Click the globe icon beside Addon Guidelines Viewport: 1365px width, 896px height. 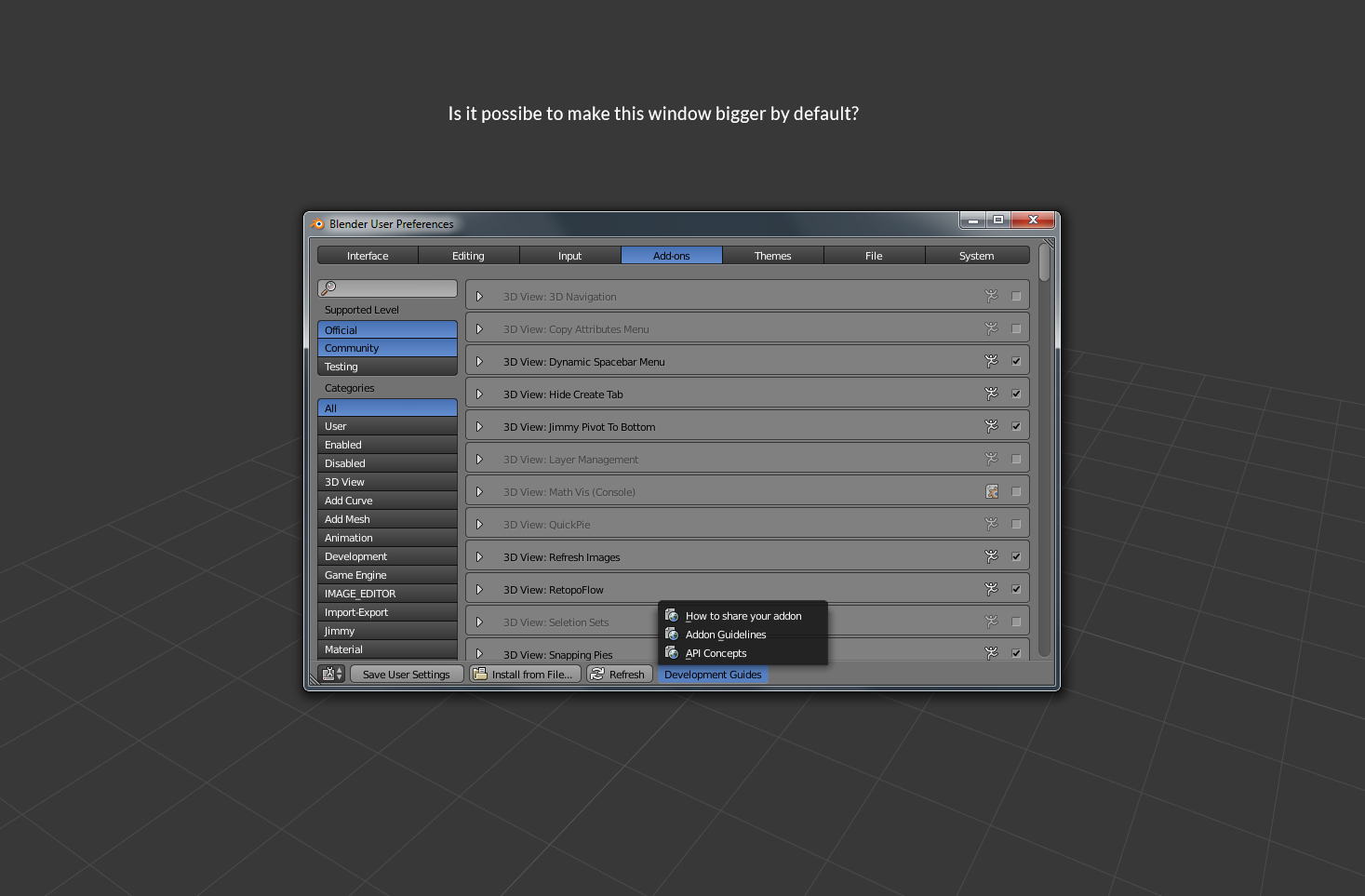(672, 635)
